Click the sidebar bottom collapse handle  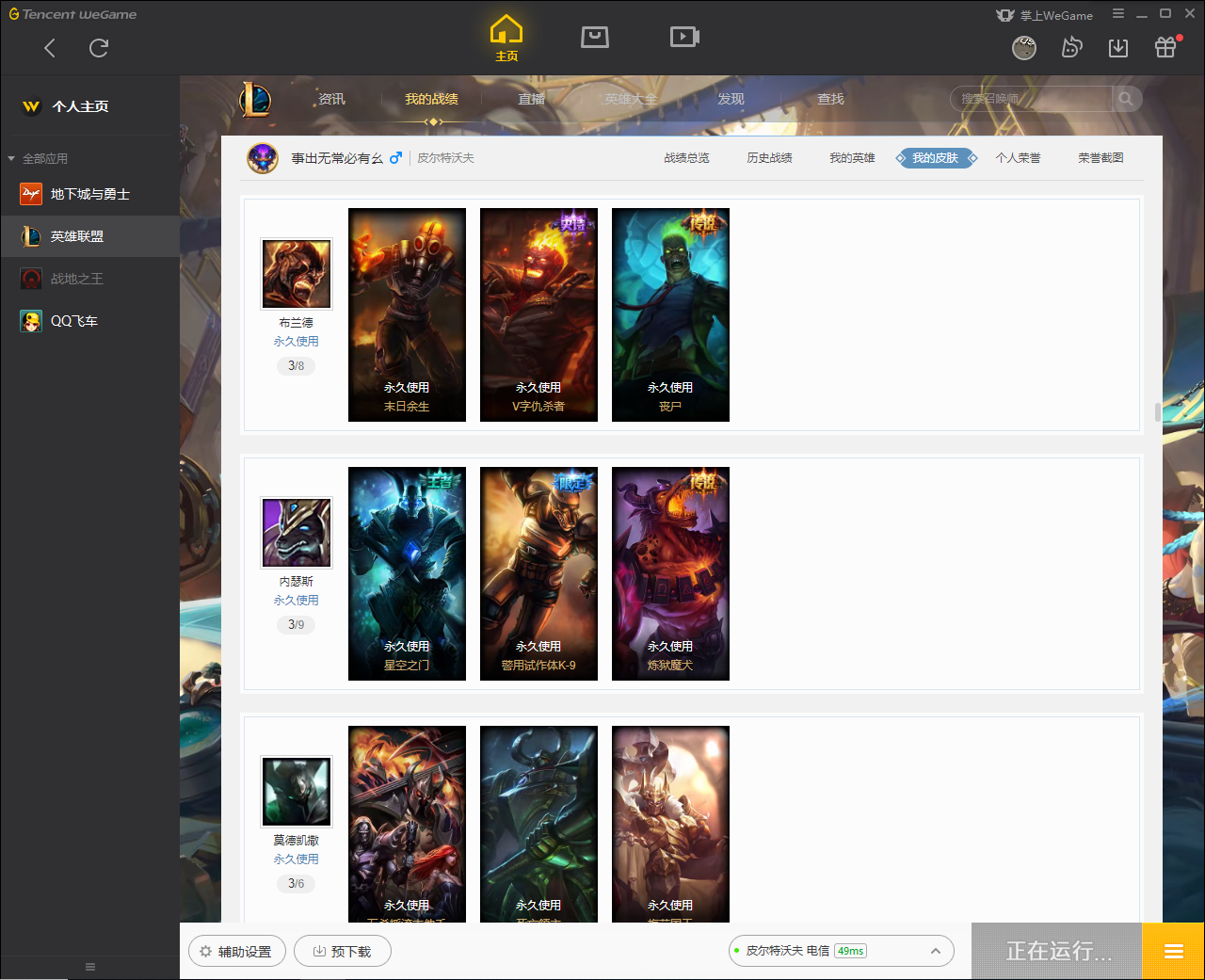[90, 967]
